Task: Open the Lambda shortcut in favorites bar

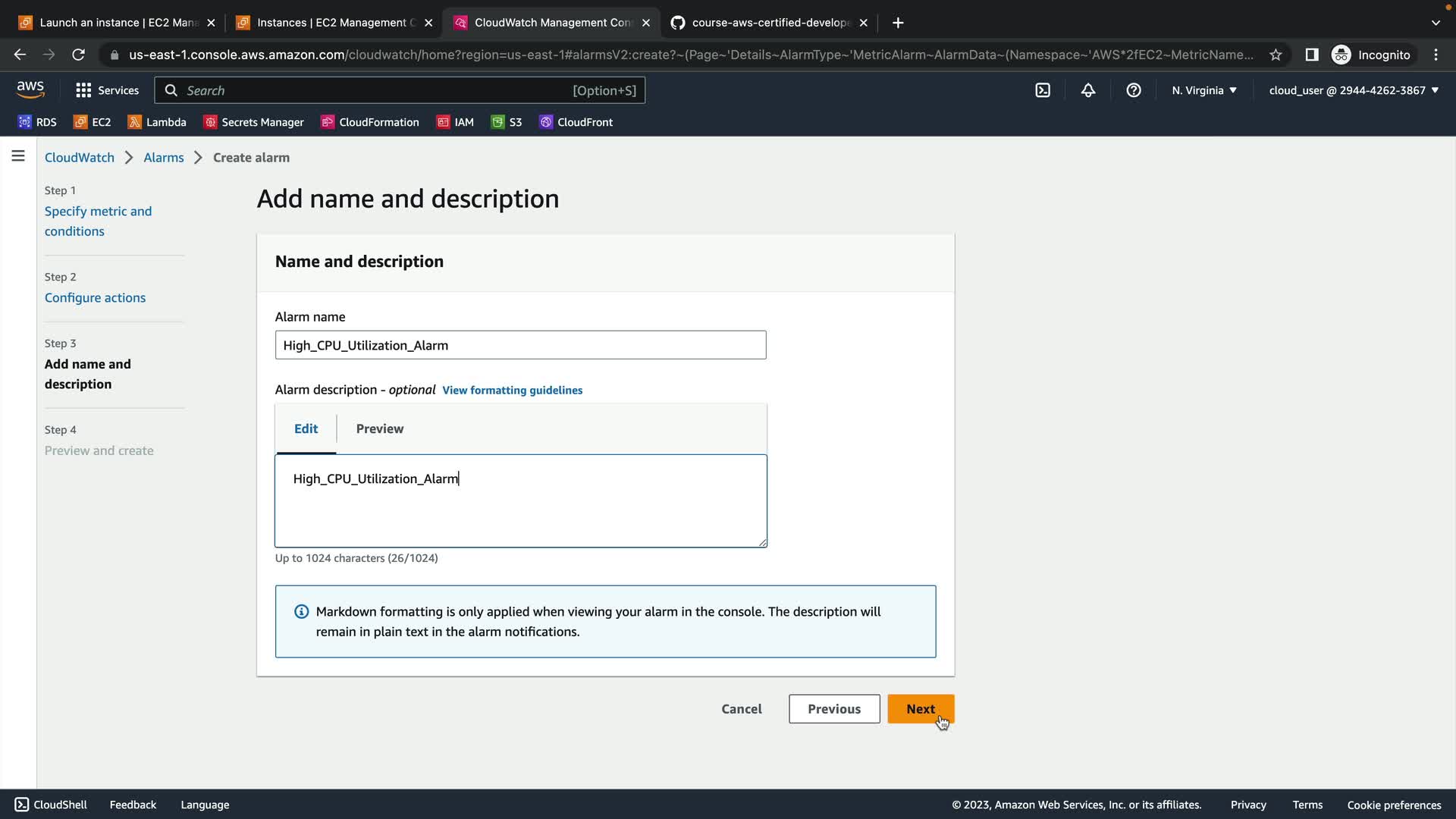Action: 157,122
